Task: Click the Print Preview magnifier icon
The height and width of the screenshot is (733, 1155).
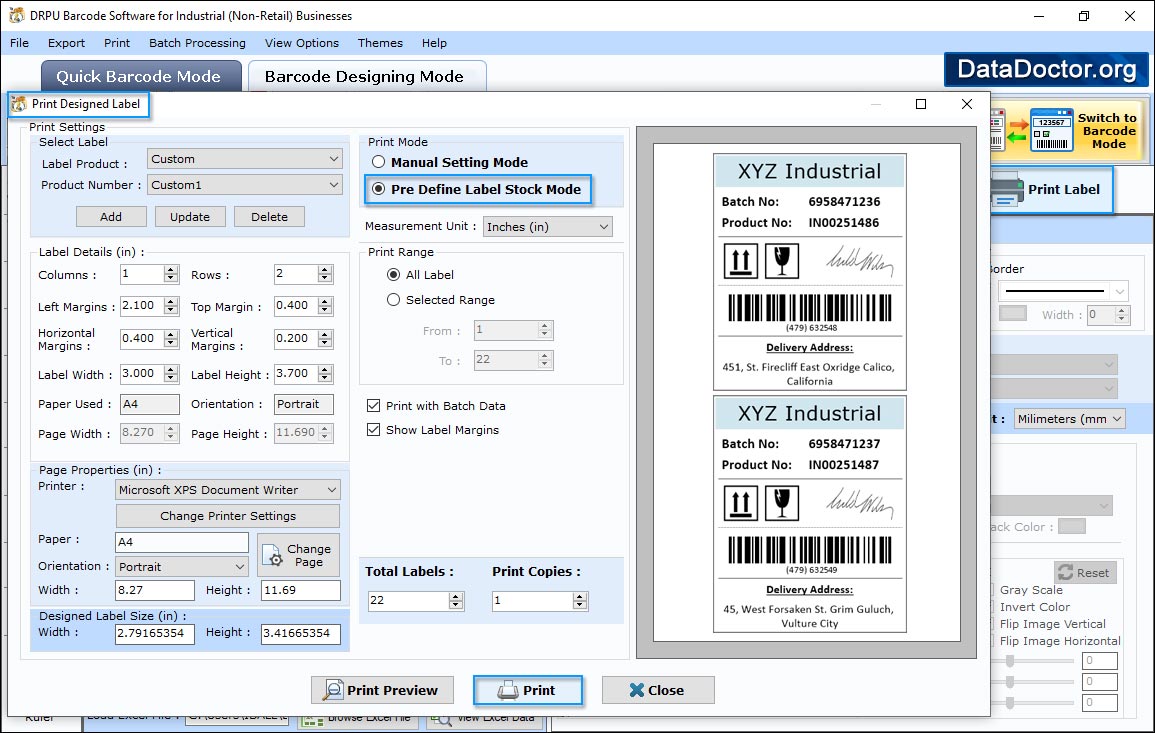Action: tap(333, 690)
